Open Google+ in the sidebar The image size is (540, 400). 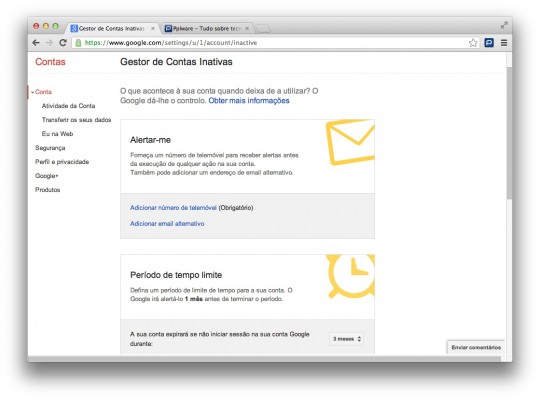click(x=47, y=176)
